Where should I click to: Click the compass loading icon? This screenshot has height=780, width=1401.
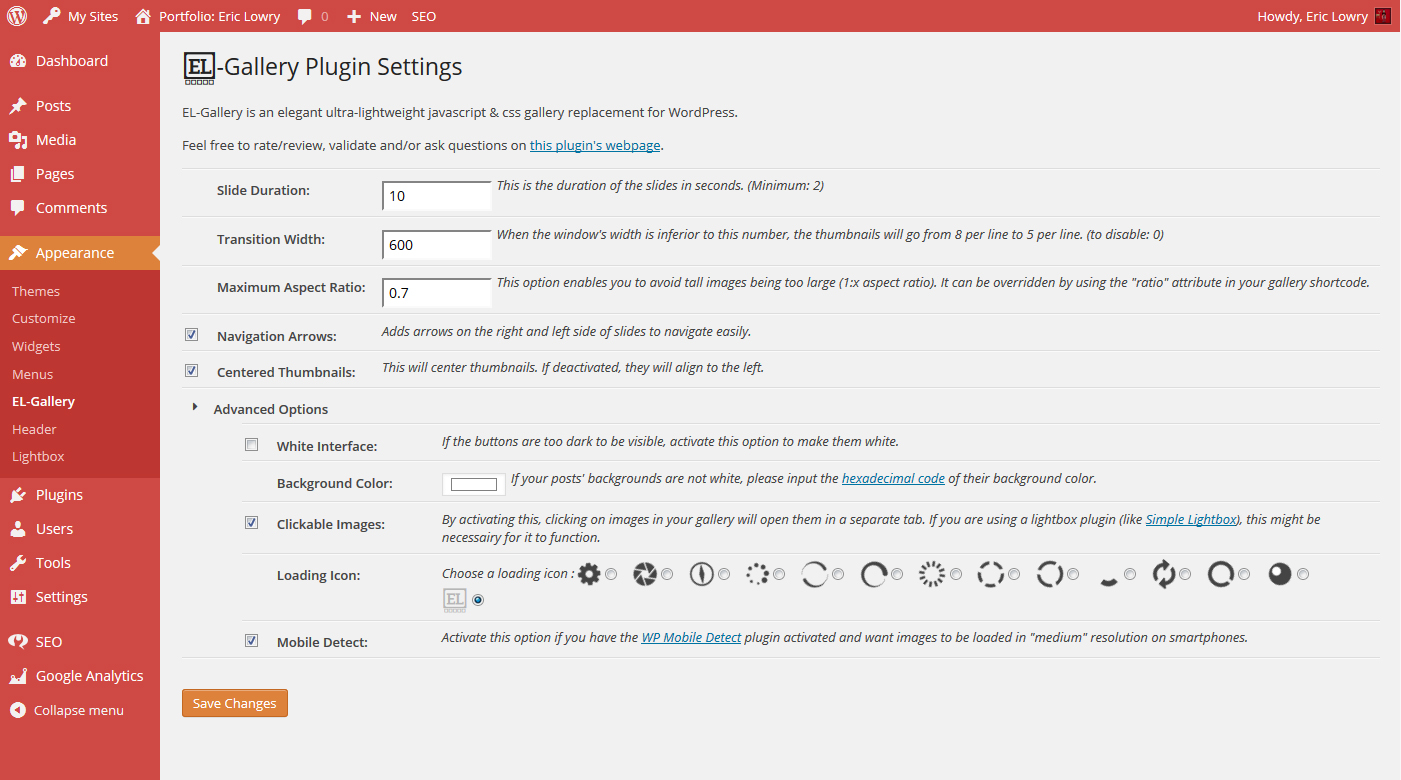702,574
